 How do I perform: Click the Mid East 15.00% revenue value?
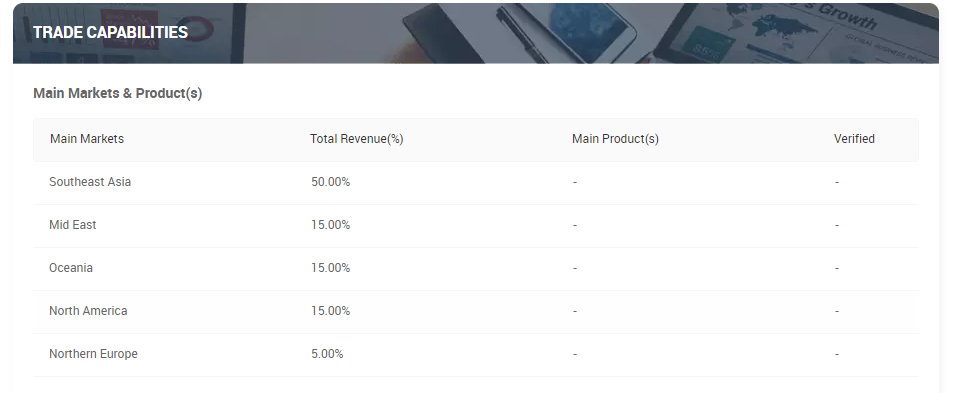[330, 225]
